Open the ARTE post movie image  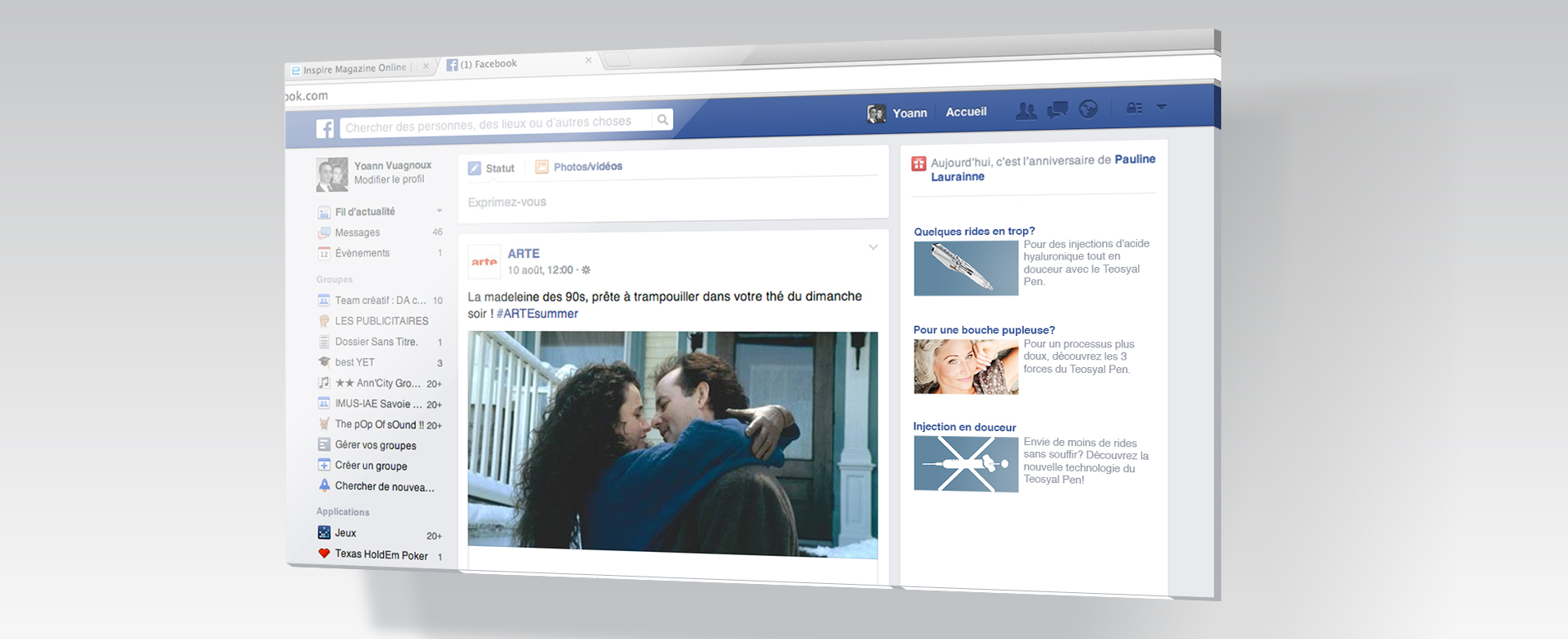point(673,445)
